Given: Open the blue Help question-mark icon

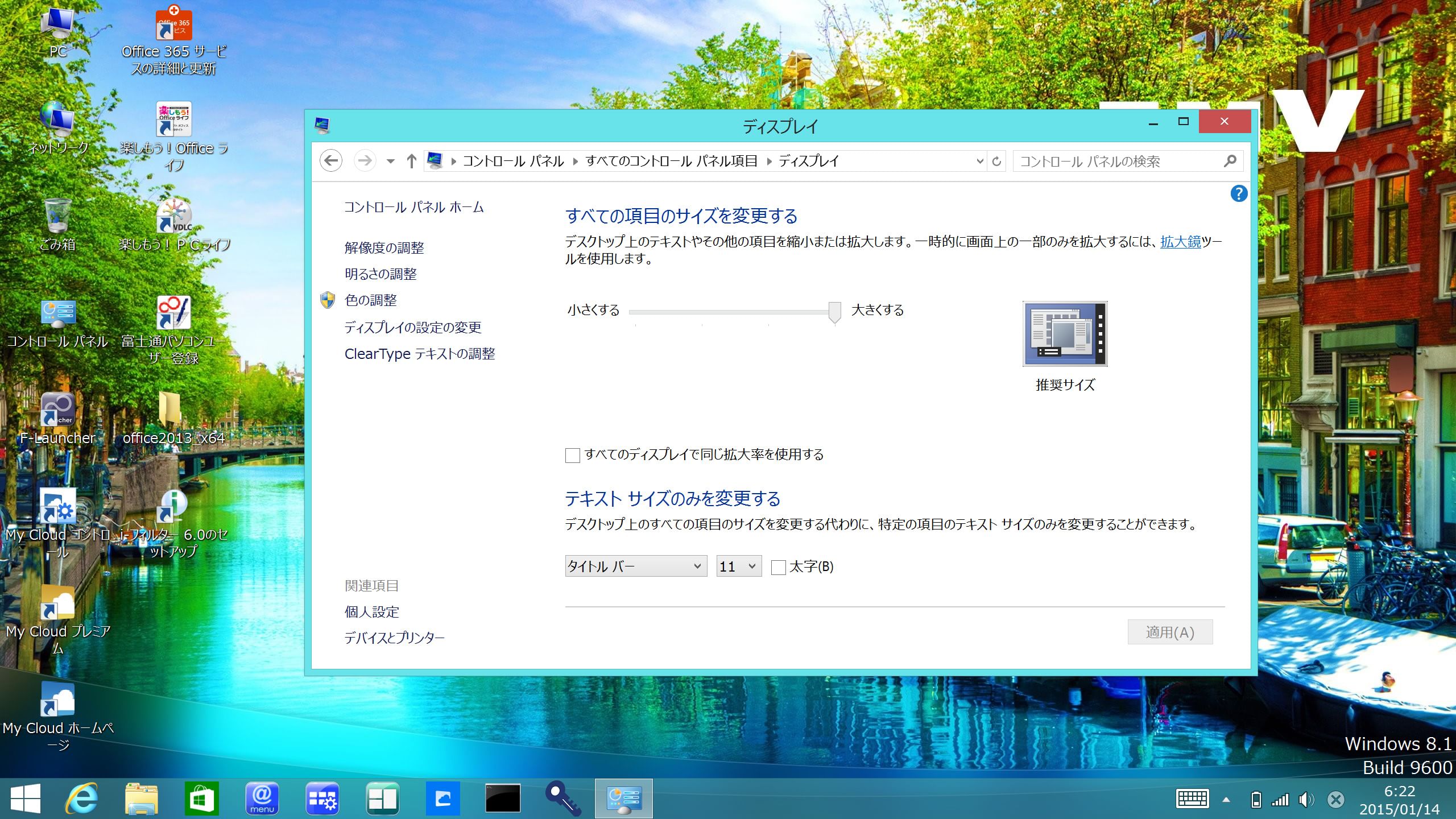Looking at the screenshot, I should 1238,194.
